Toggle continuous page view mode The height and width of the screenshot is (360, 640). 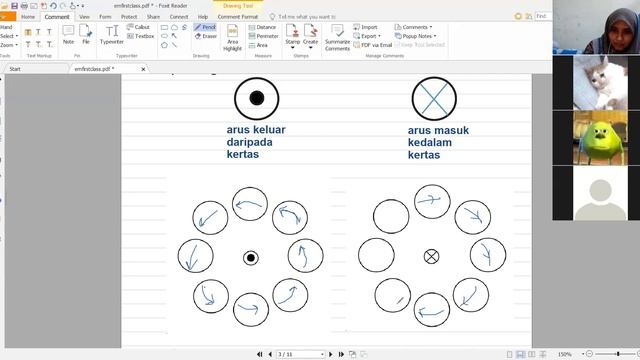[x=520, y=354]
